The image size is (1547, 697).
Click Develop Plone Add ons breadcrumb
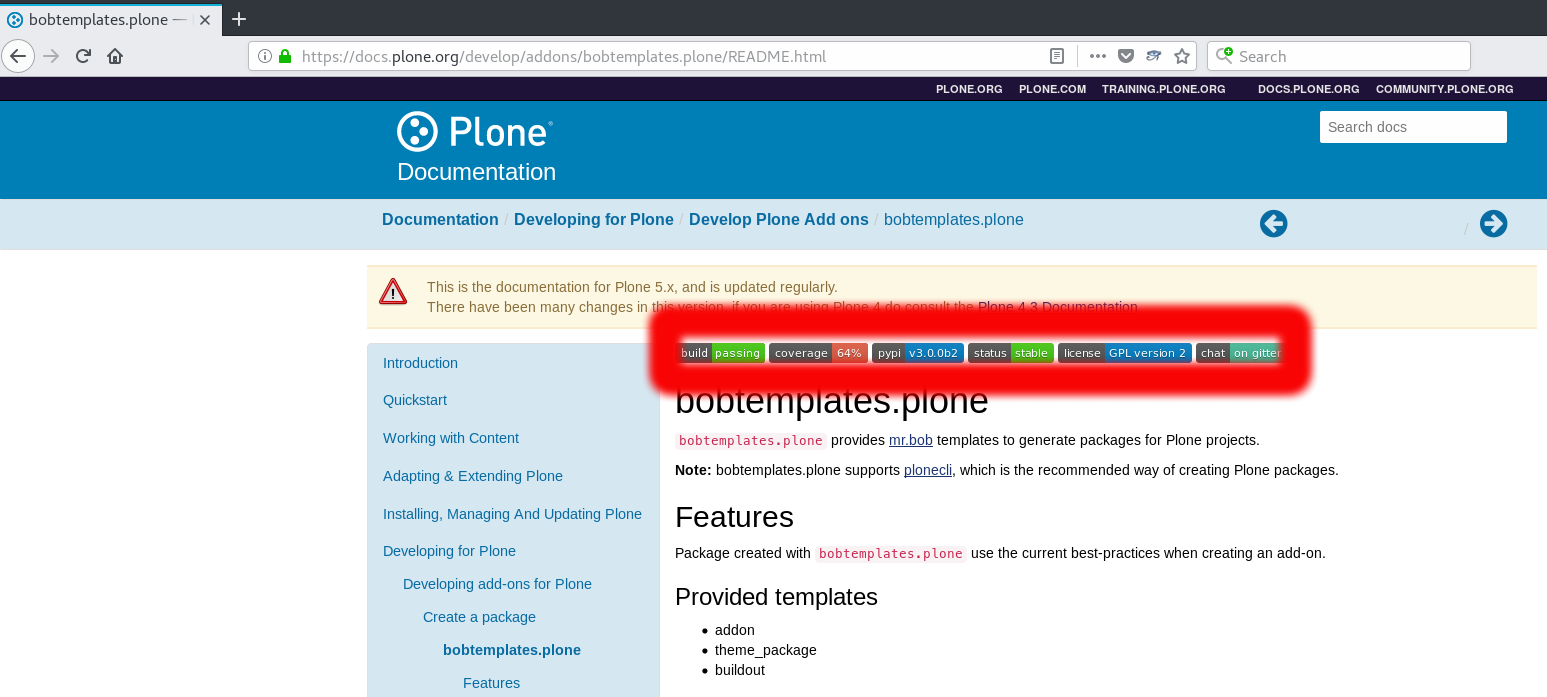pos(779,219)
